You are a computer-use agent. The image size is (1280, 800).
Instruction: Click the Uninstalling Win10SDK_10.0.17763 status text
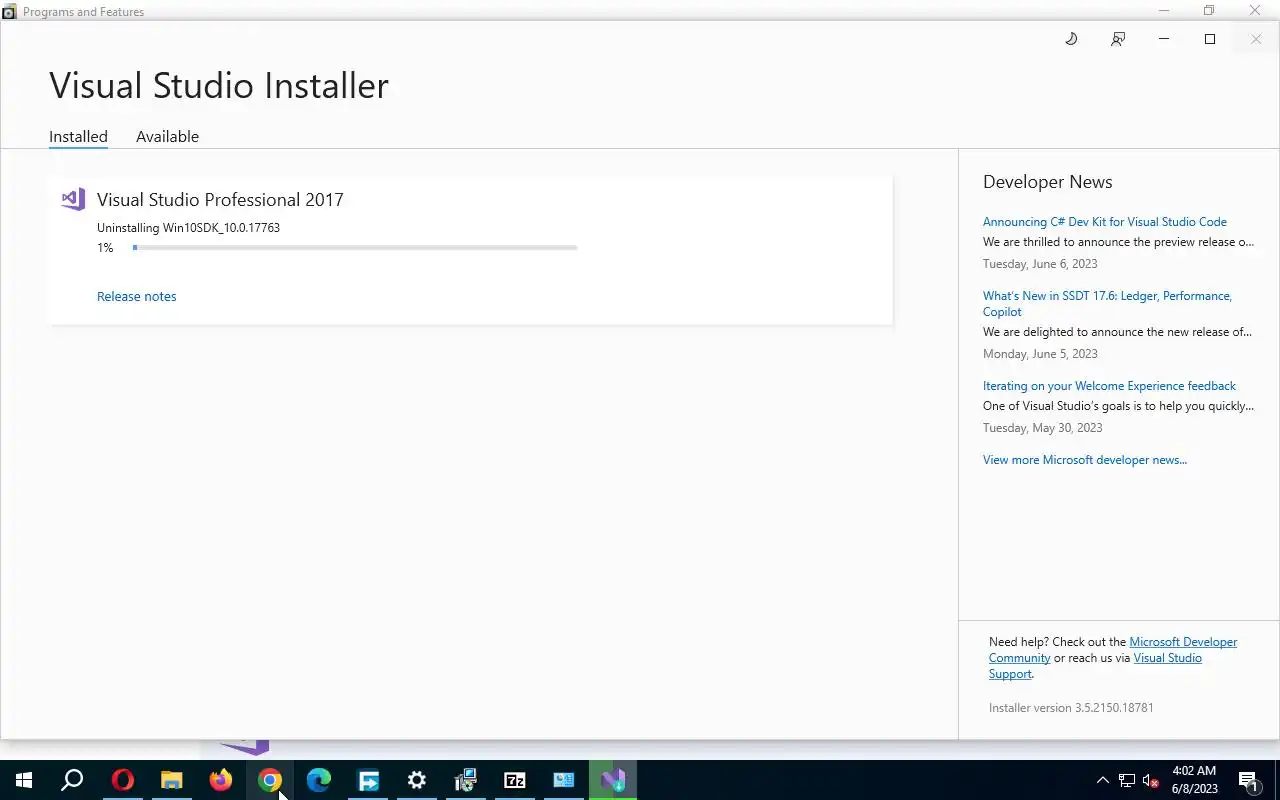[x=188, y=228]
